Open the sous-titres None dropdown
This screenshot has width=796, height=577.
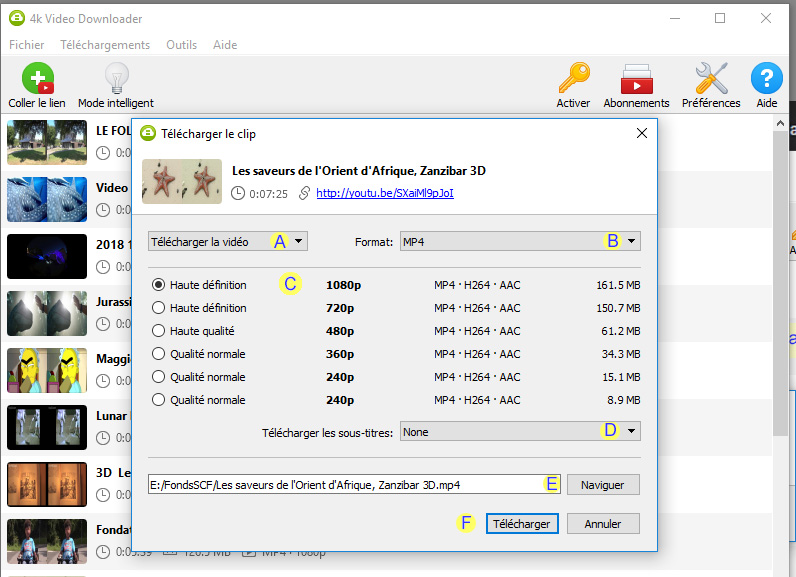pyautogui.click(x=519, y=432)
